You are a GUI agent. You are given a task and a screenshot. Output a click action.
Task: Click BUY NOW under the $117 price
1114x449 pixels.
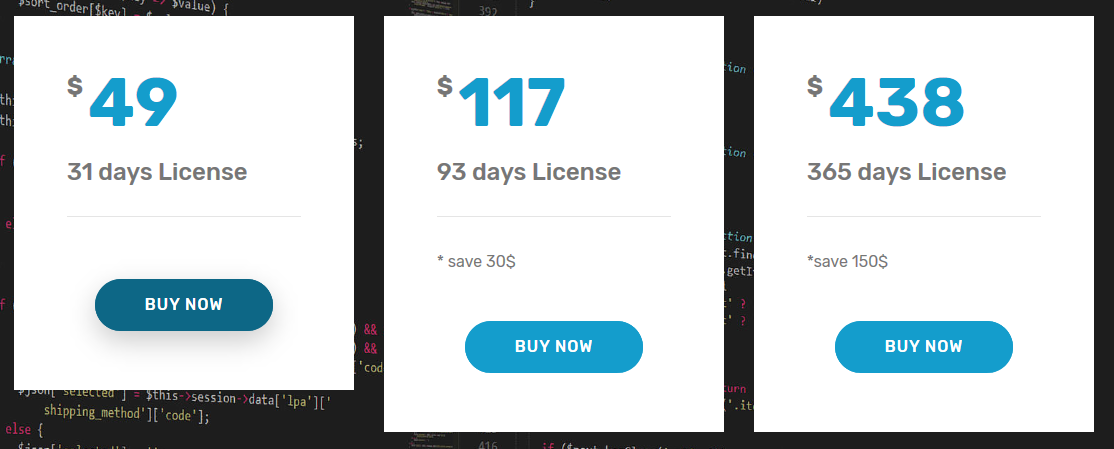point(553,347)
